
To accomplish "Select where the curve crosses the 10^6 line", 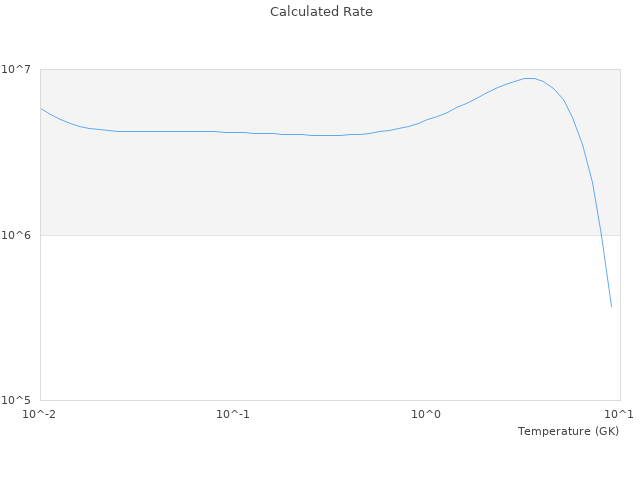I will click(601, 235).
